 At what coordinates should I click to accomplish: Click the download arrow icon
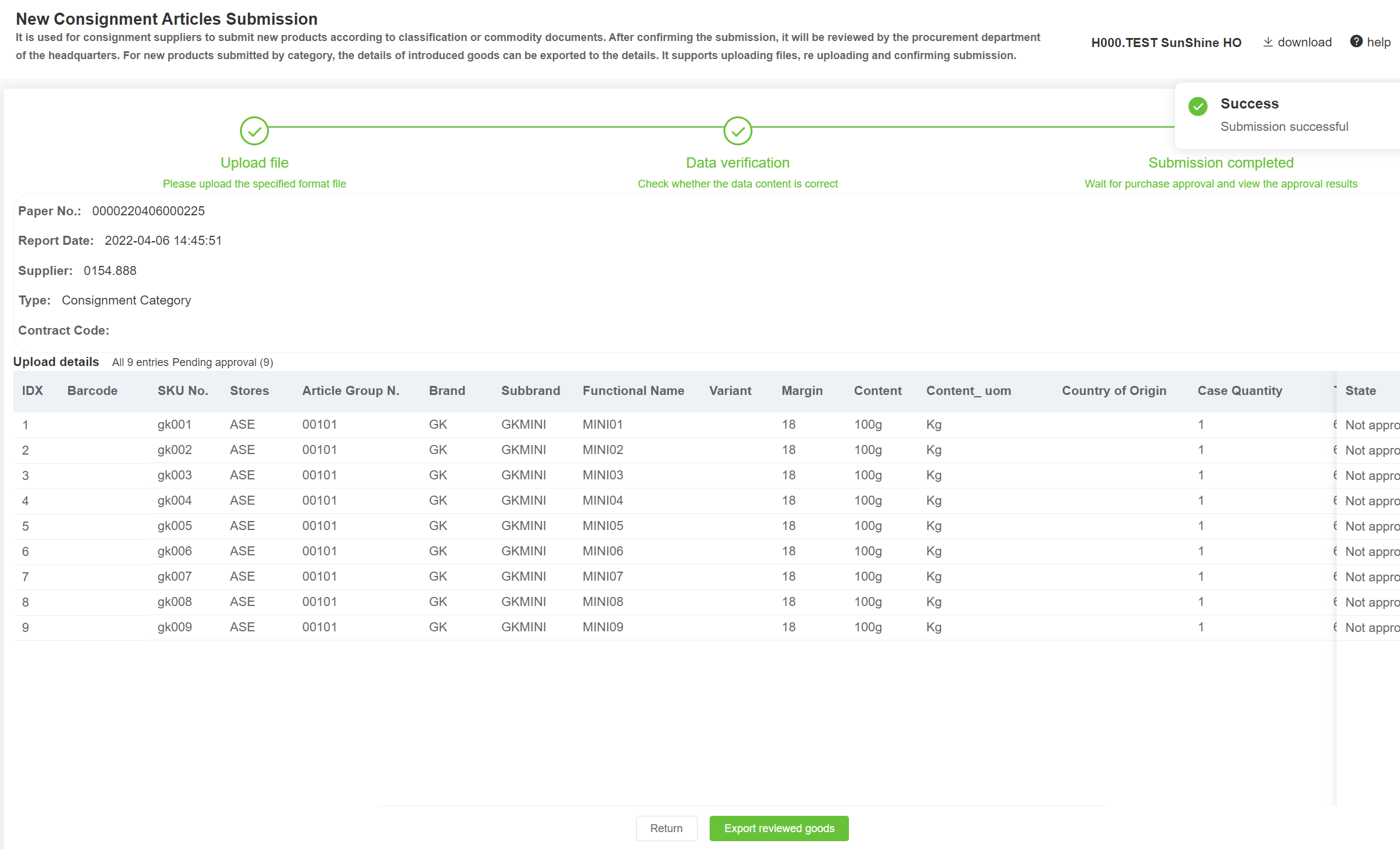pos(1268,42)
